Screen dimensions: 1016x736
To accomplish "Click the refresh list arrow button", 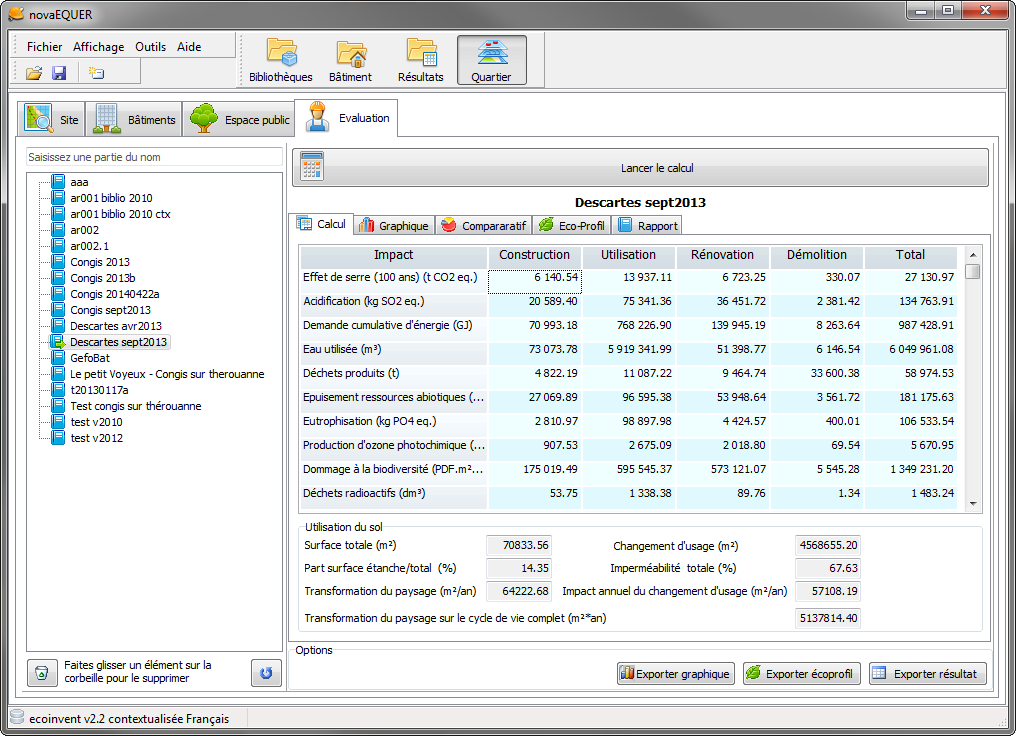I will pyautogui.click(x=266, y=673).
